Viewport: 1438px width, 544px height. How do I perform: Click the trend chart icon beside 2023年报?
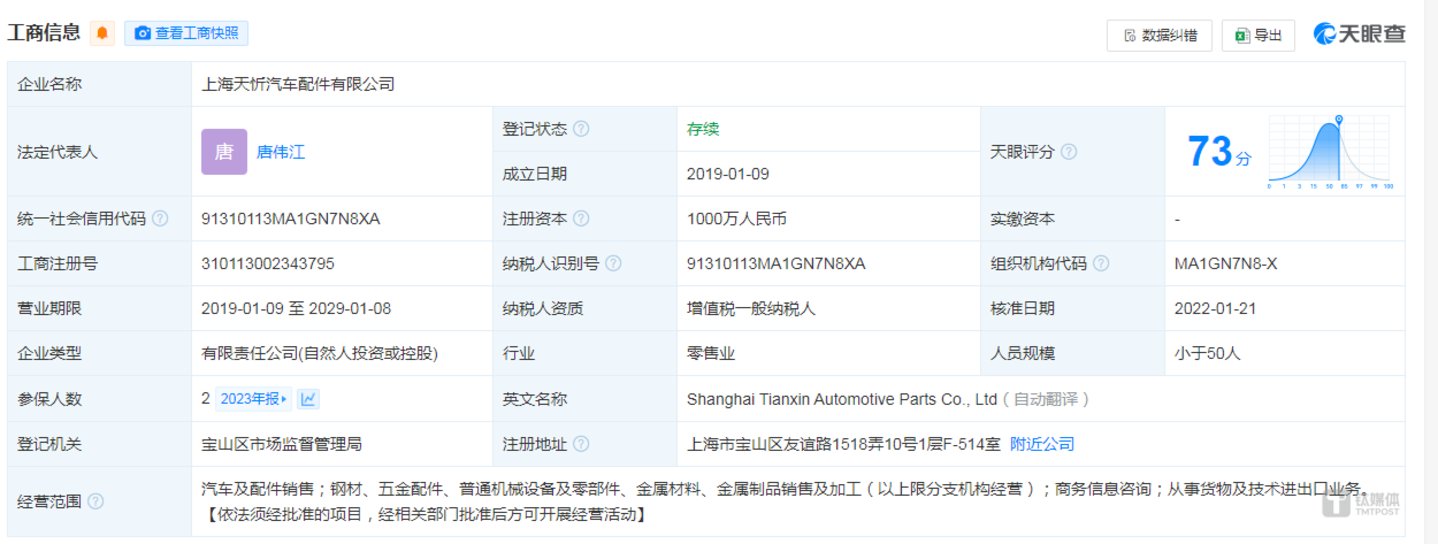coord(309,399)
